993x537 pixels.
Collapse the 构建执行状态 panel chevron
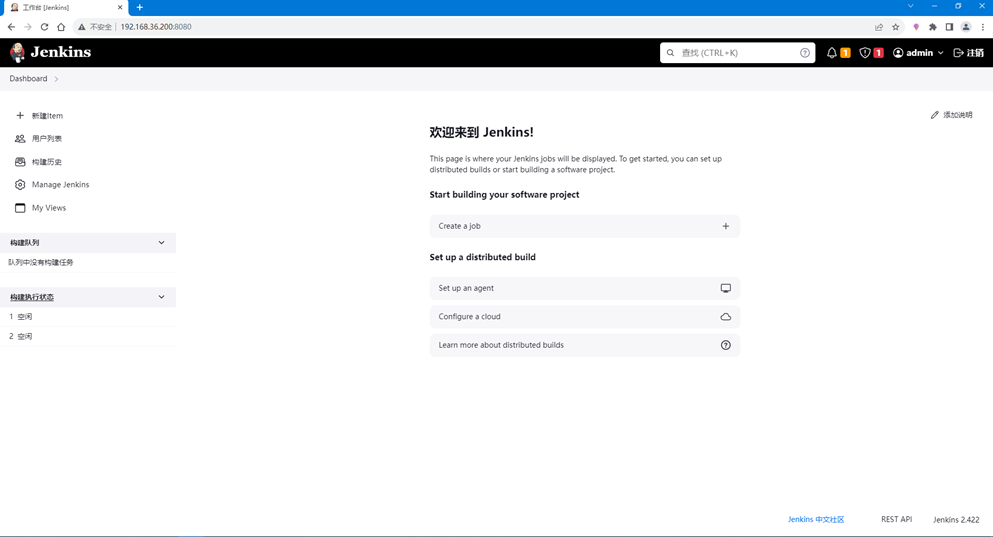click(x=161, y=297)
